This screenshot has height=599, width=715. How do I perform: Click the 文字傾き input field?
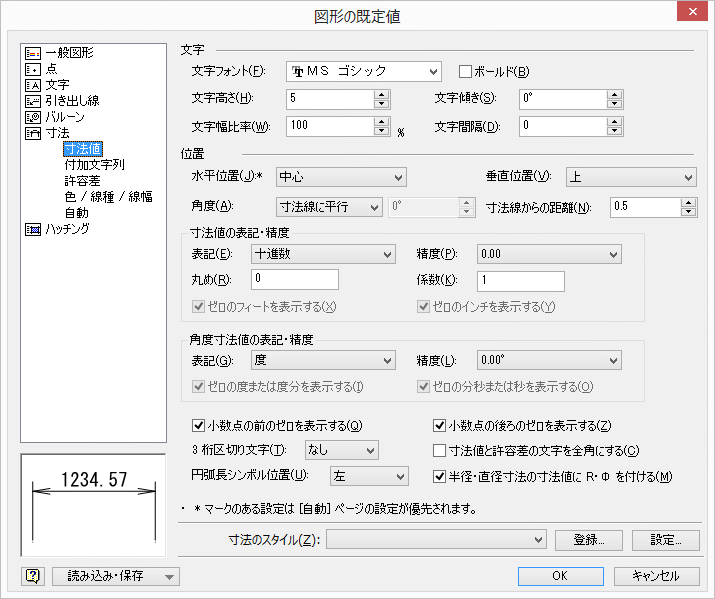coord(563,99)
